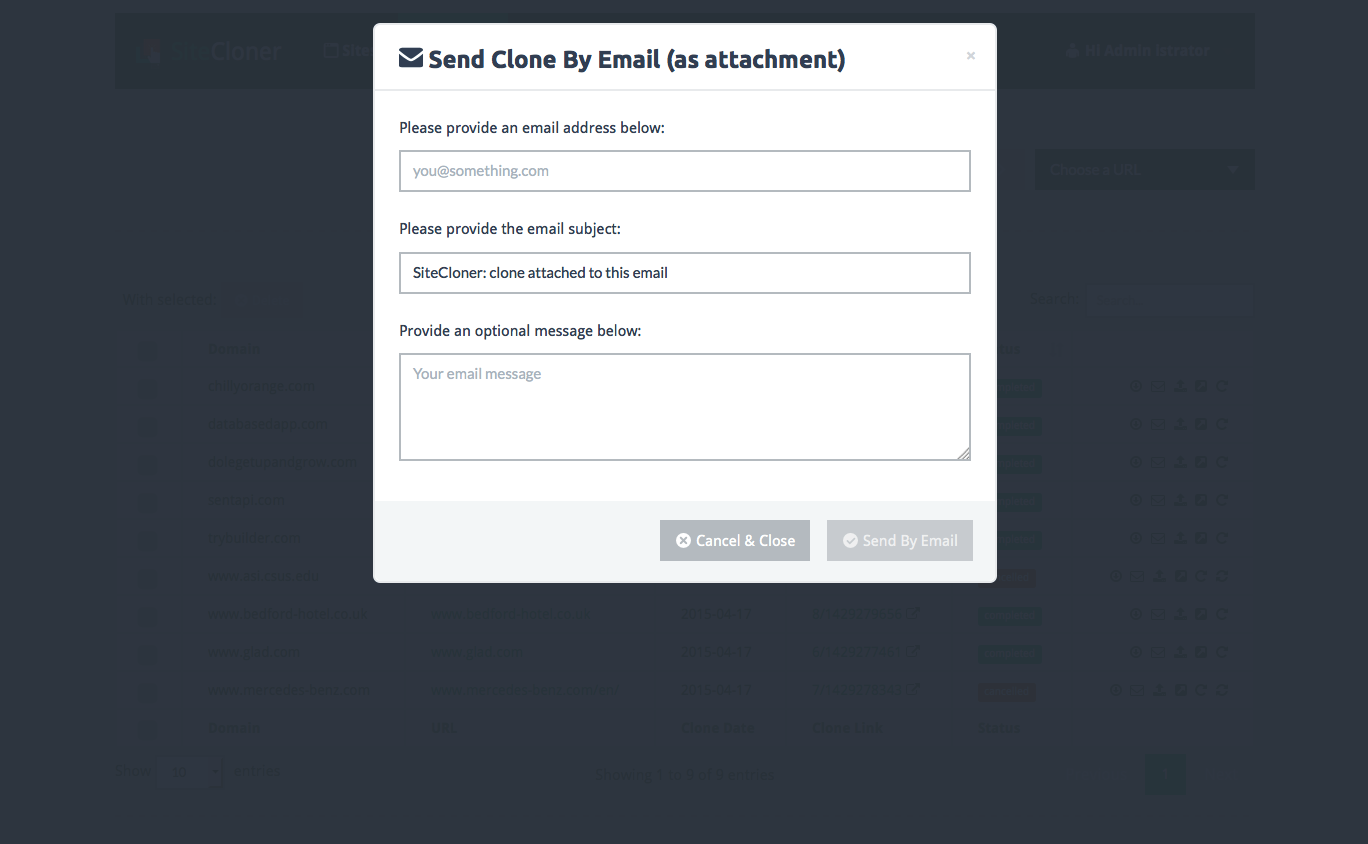The height and width of the screenshot is (844, 1368).
Task: Open the With selected actions dropdown
Action: coord(262,299)
